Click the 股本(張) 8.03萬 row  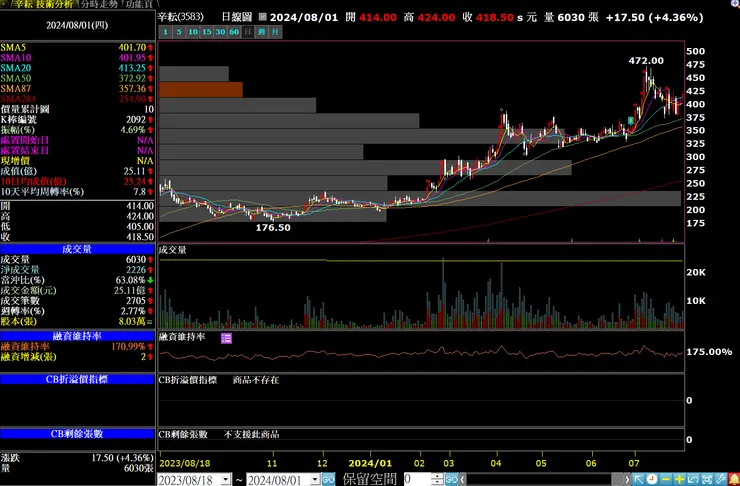click(77, 321)
